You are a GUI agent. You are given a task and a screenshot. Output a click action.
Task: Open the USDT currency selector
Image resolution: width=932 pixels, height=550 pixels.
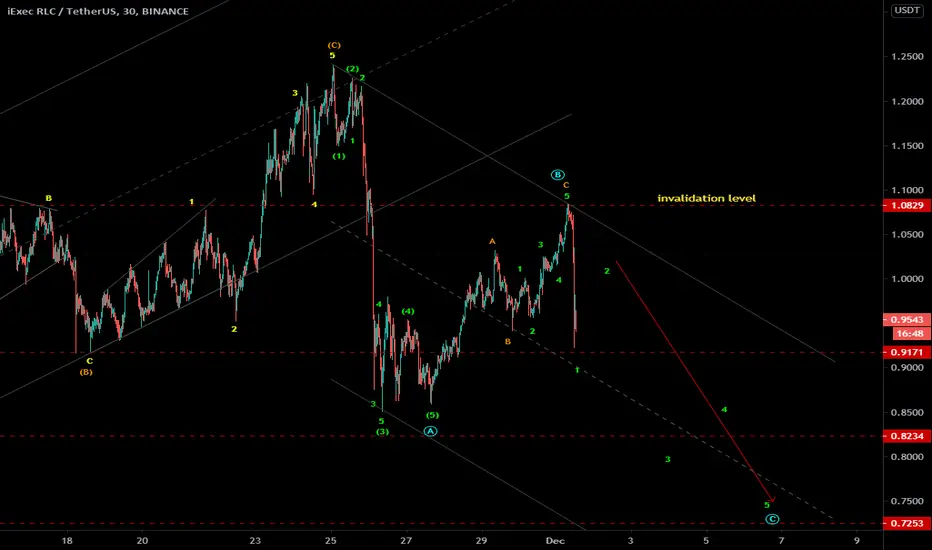pyautogui.click(x=906, y=10)
